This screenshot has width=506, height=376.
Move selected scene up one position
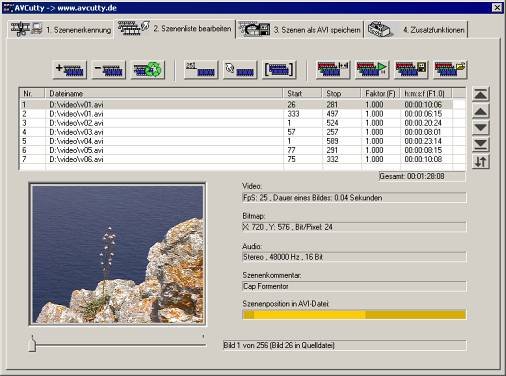pos(480,111)
